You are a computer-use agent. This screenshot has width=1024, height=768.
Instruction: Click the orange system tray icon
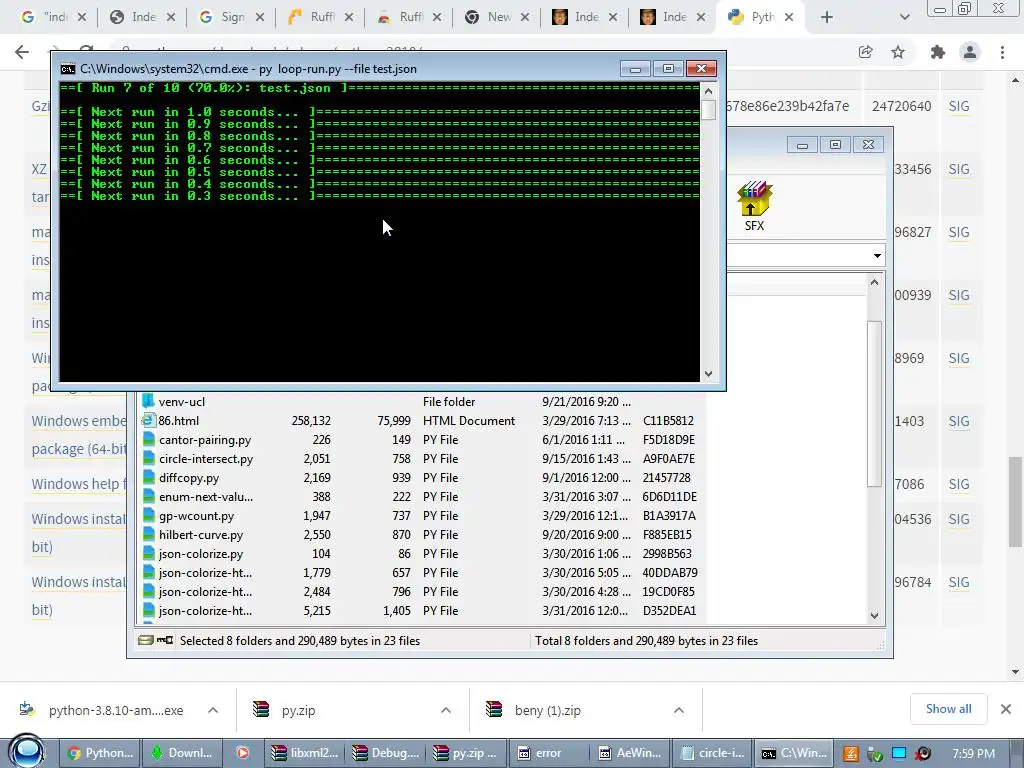[x=851, y=754]
